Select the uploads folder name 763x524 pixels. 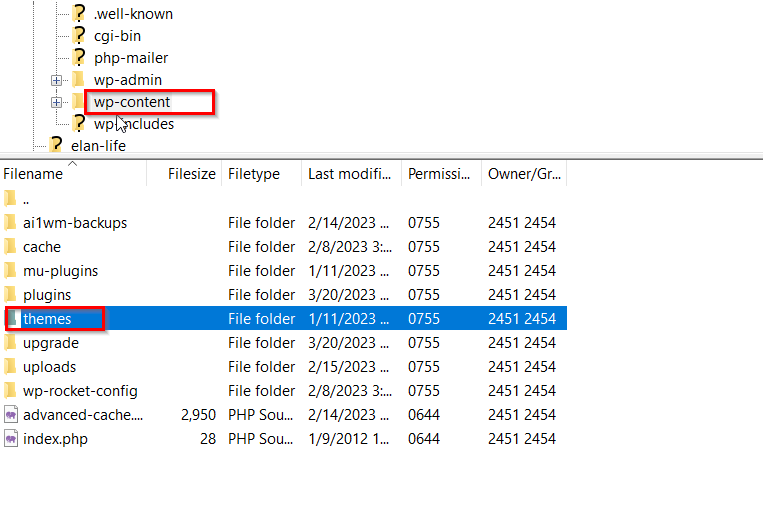click(49, 367)
